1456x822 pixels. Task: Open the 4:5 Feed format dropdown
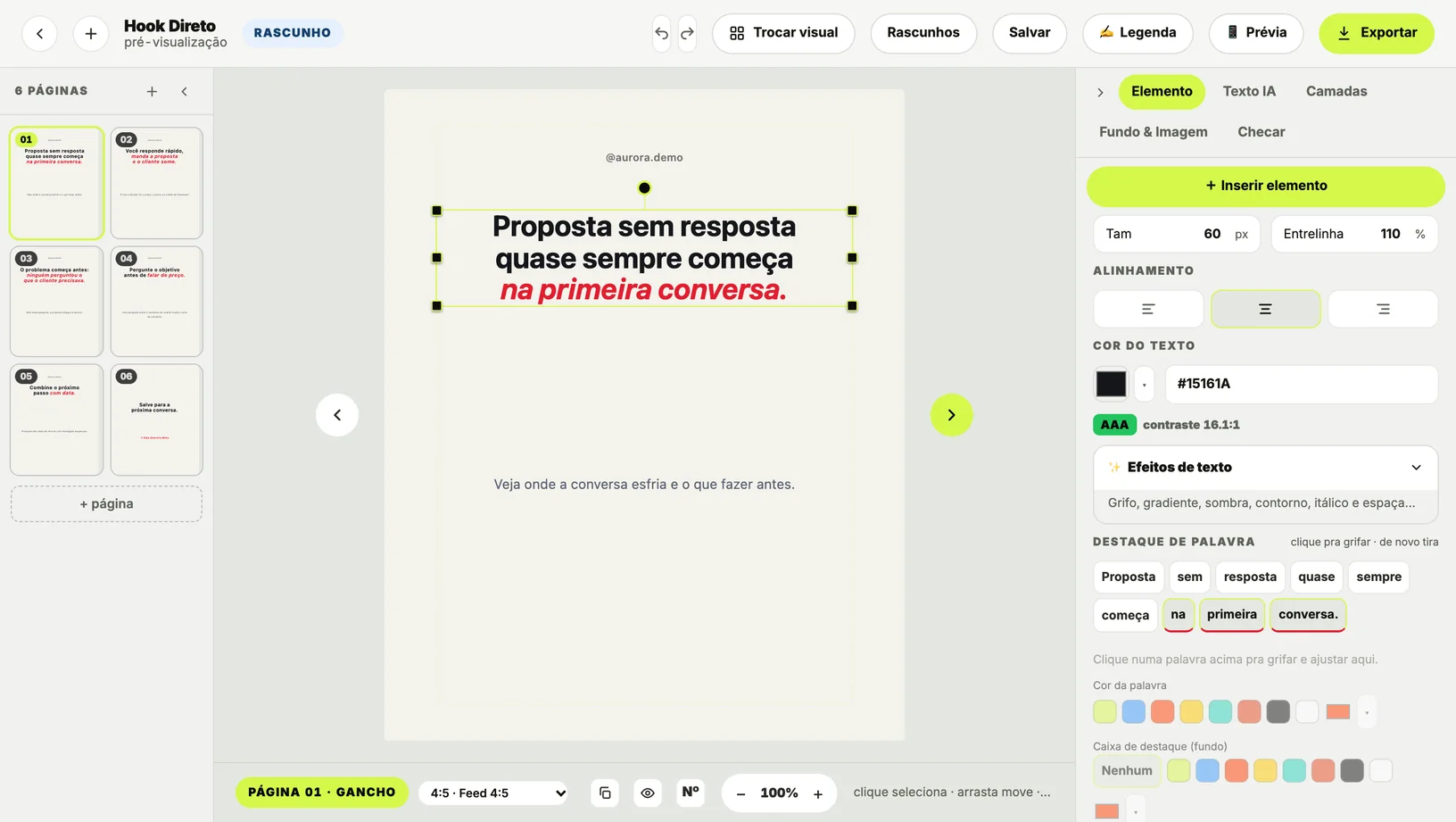click(x=493, y=793)
